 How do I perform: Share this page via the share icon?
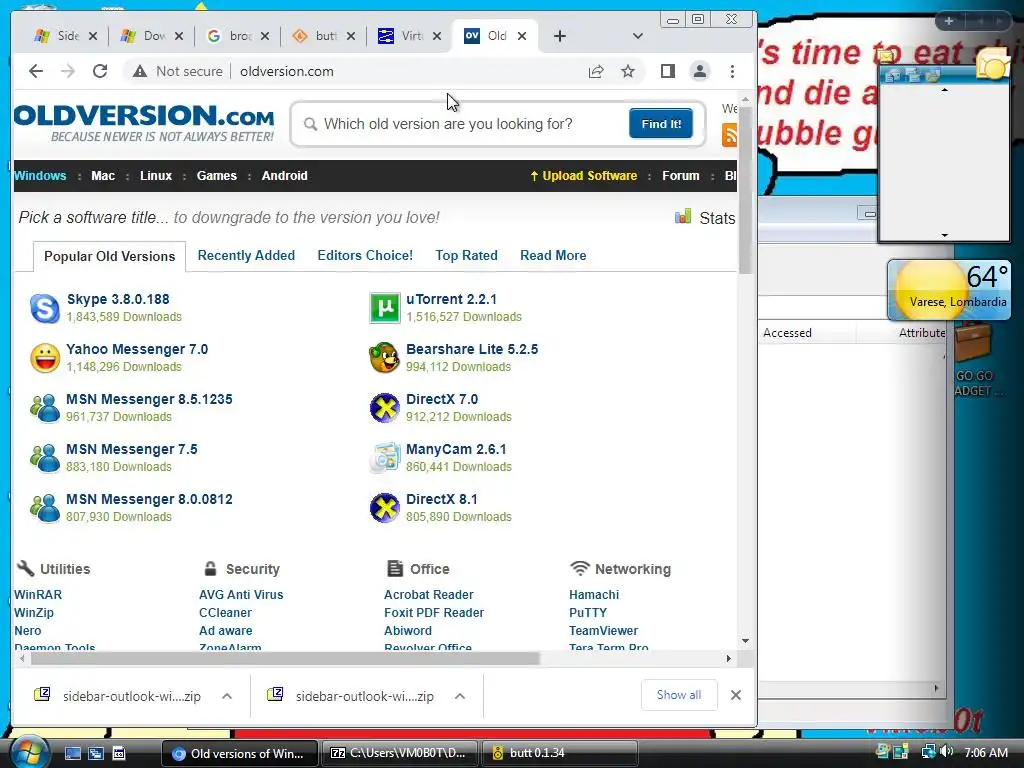(596, 71)
